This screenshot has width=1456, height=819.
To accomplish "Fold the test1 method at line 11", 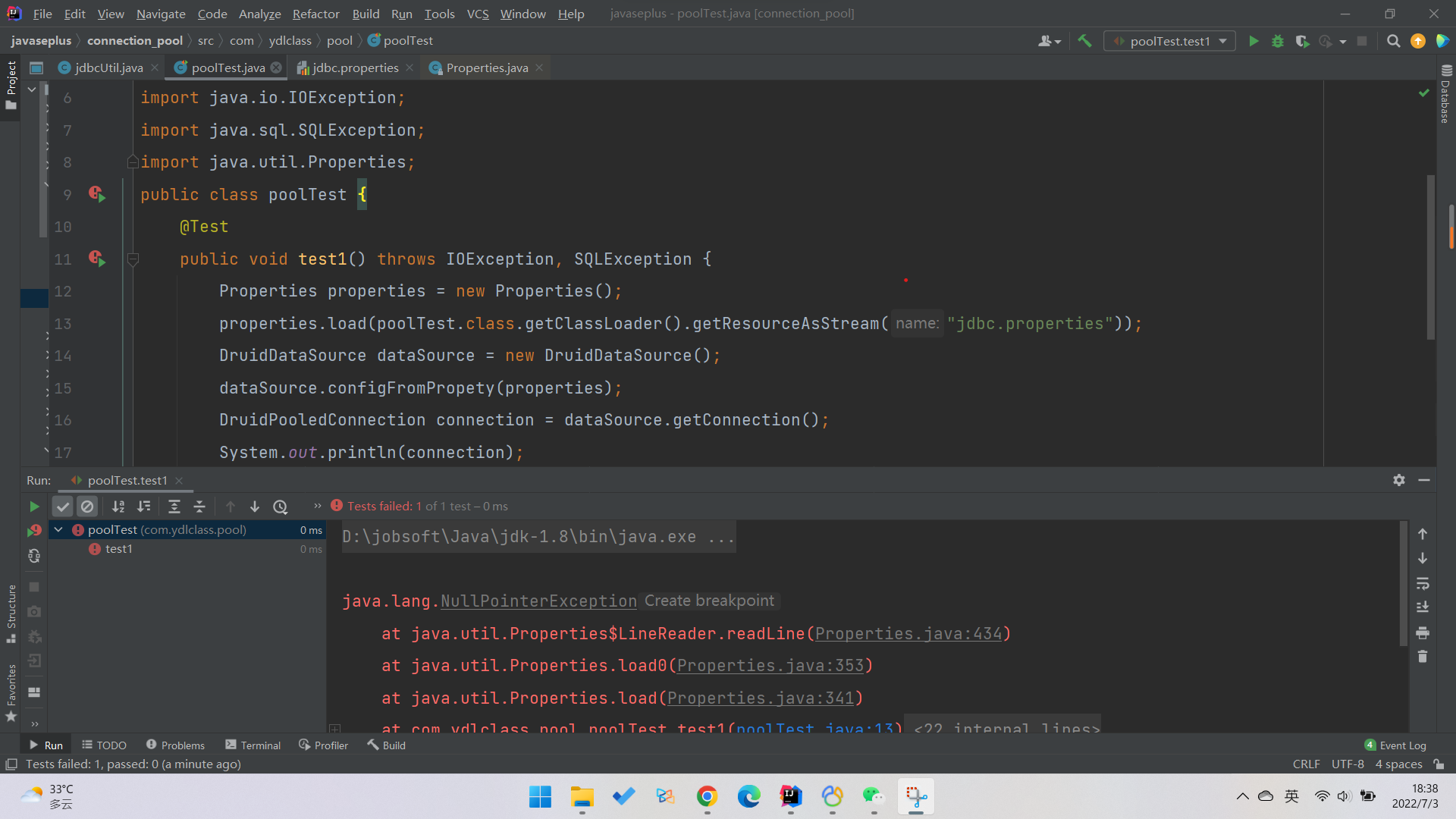I will [x=133, y=259].
